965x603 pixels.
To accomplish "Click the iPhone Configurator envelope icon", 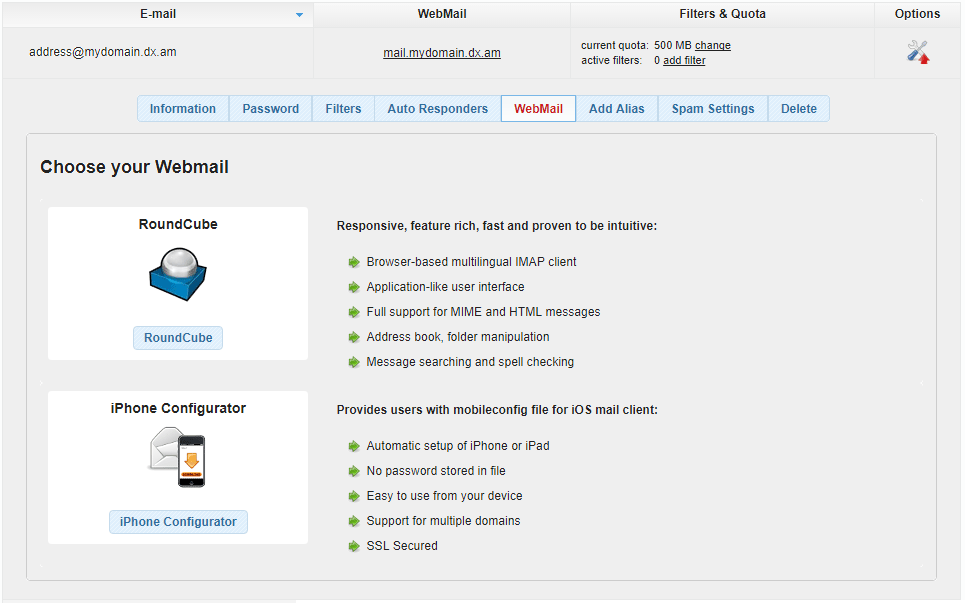I will [177, 457].
